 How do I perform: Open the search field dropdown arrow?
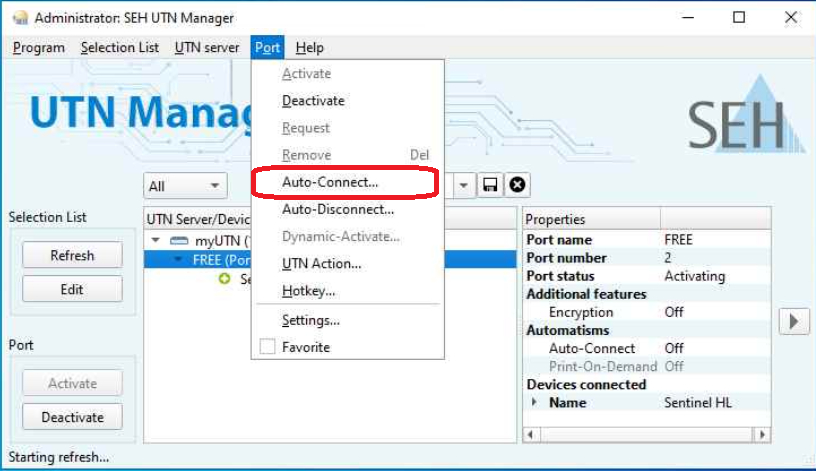click(x=463, y=185)
